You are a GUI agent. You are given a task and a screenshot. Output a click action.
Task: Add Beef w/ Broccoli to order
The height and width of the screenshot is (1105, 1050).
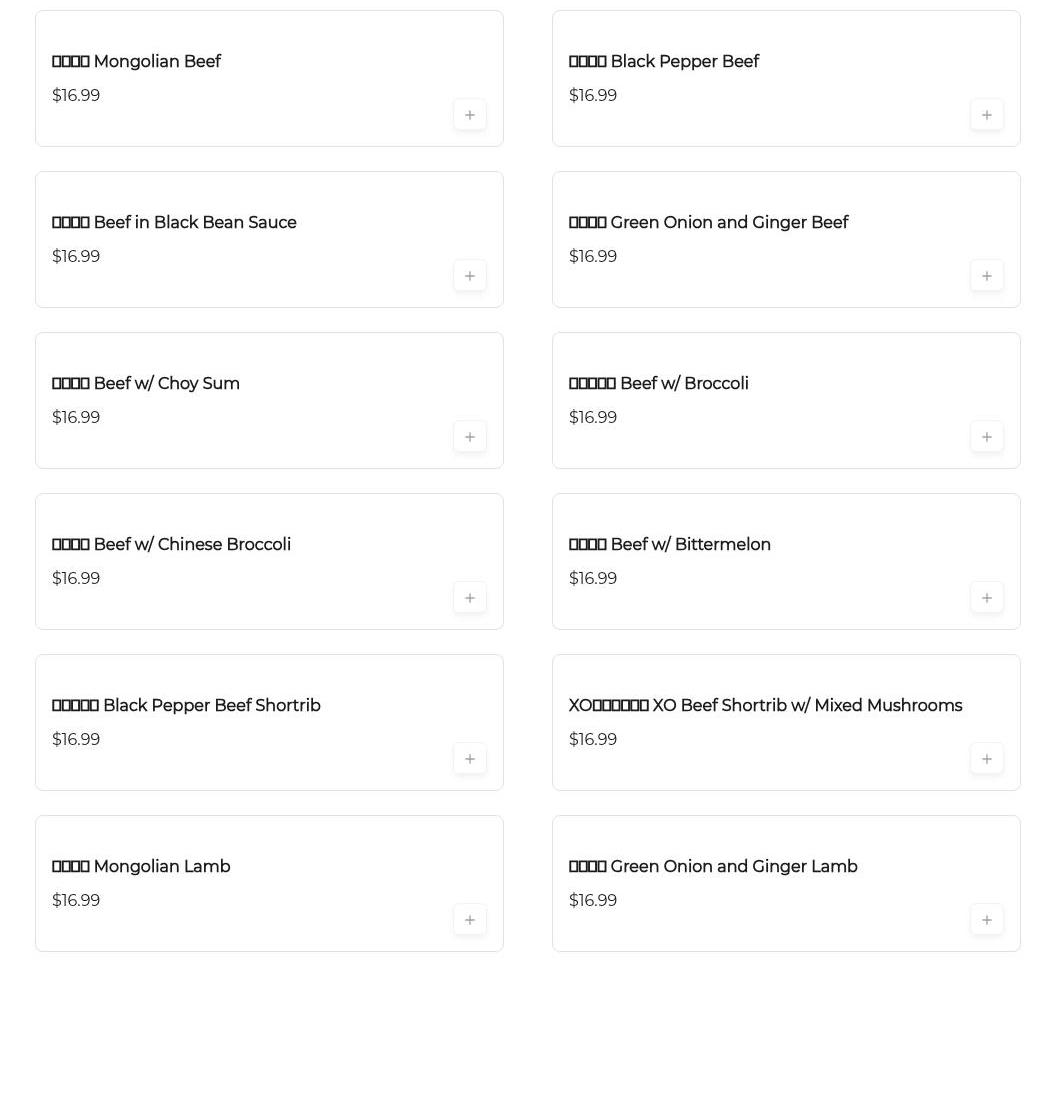click(x=986, y=437)
